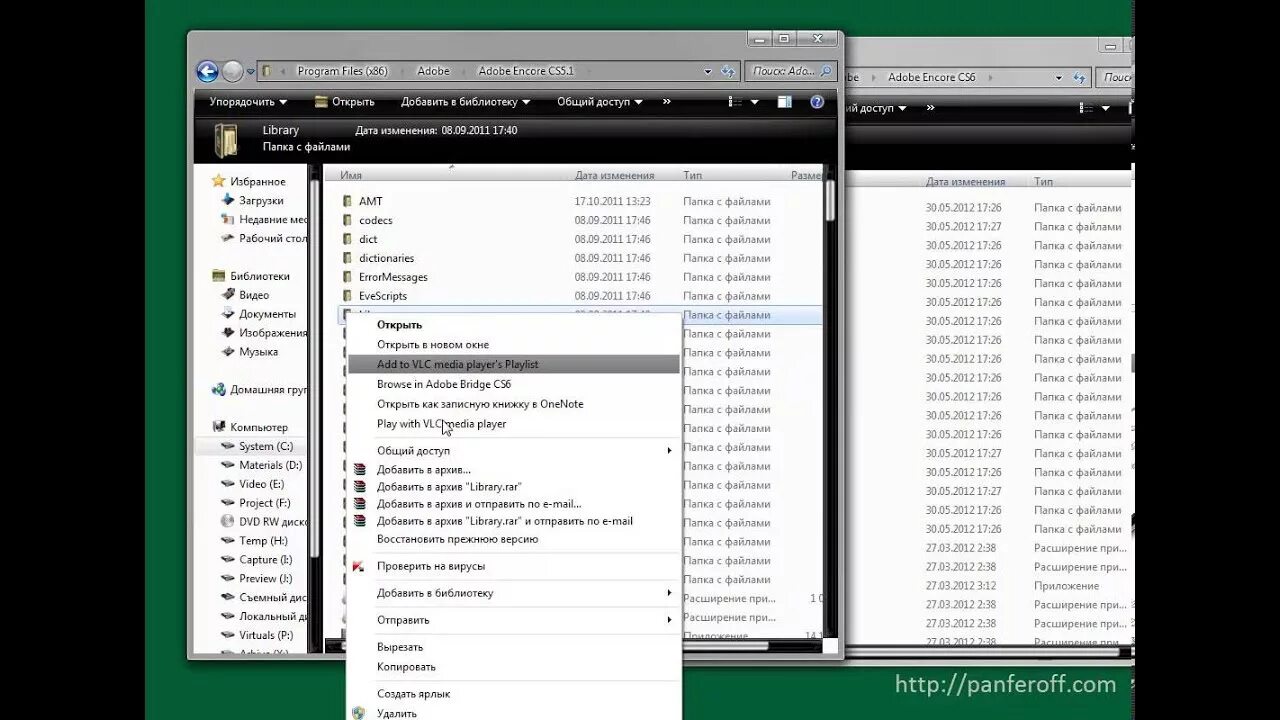The image size is (1280, 720).
Task: Choose Восстановить прежнюю версию
Action: click(513, 539)
